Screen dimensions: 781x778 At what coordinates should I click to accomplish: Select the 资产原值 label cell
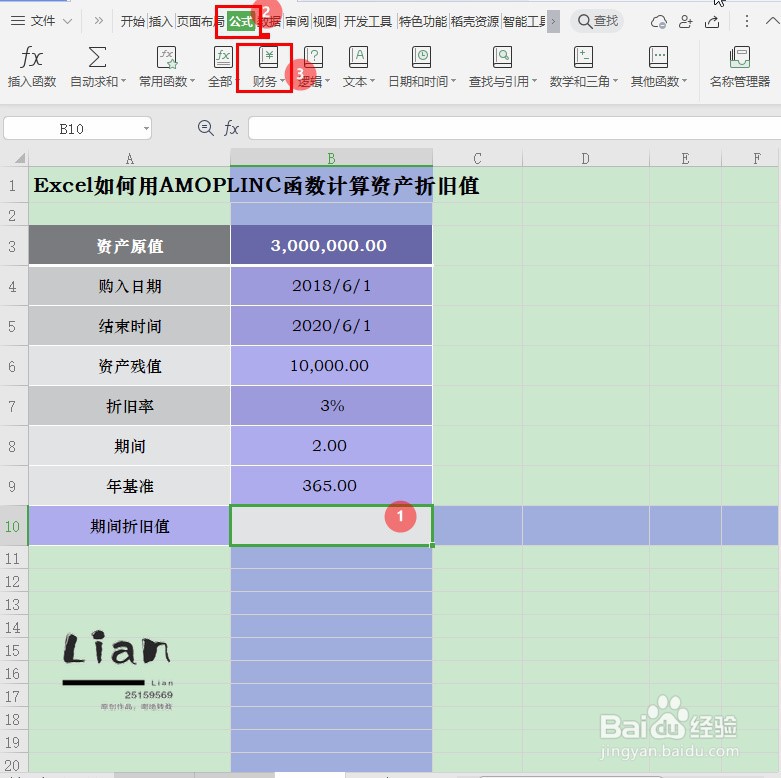pyautogui.click(x=130, y=245)
